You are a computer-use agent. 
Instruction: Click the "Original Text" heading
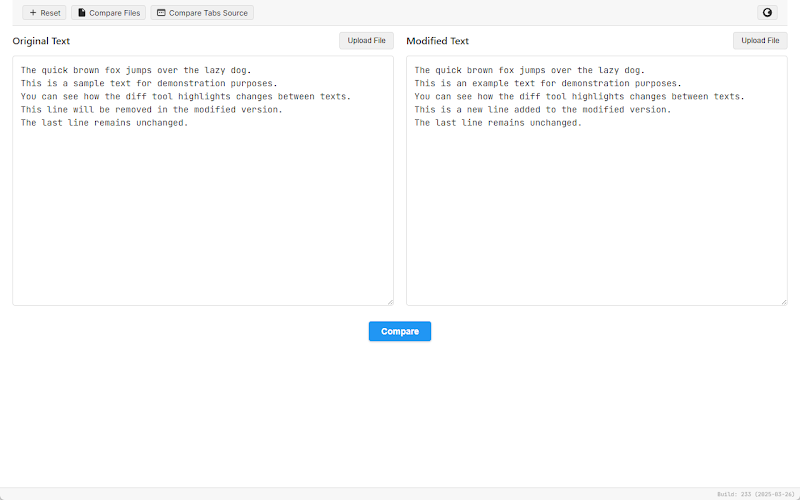tap(41, 41)
